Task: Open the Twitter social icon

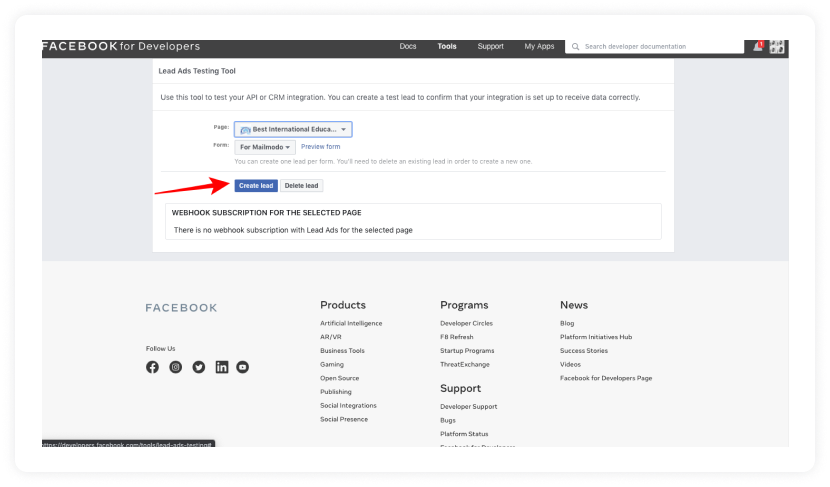Action: coord(199,367)
